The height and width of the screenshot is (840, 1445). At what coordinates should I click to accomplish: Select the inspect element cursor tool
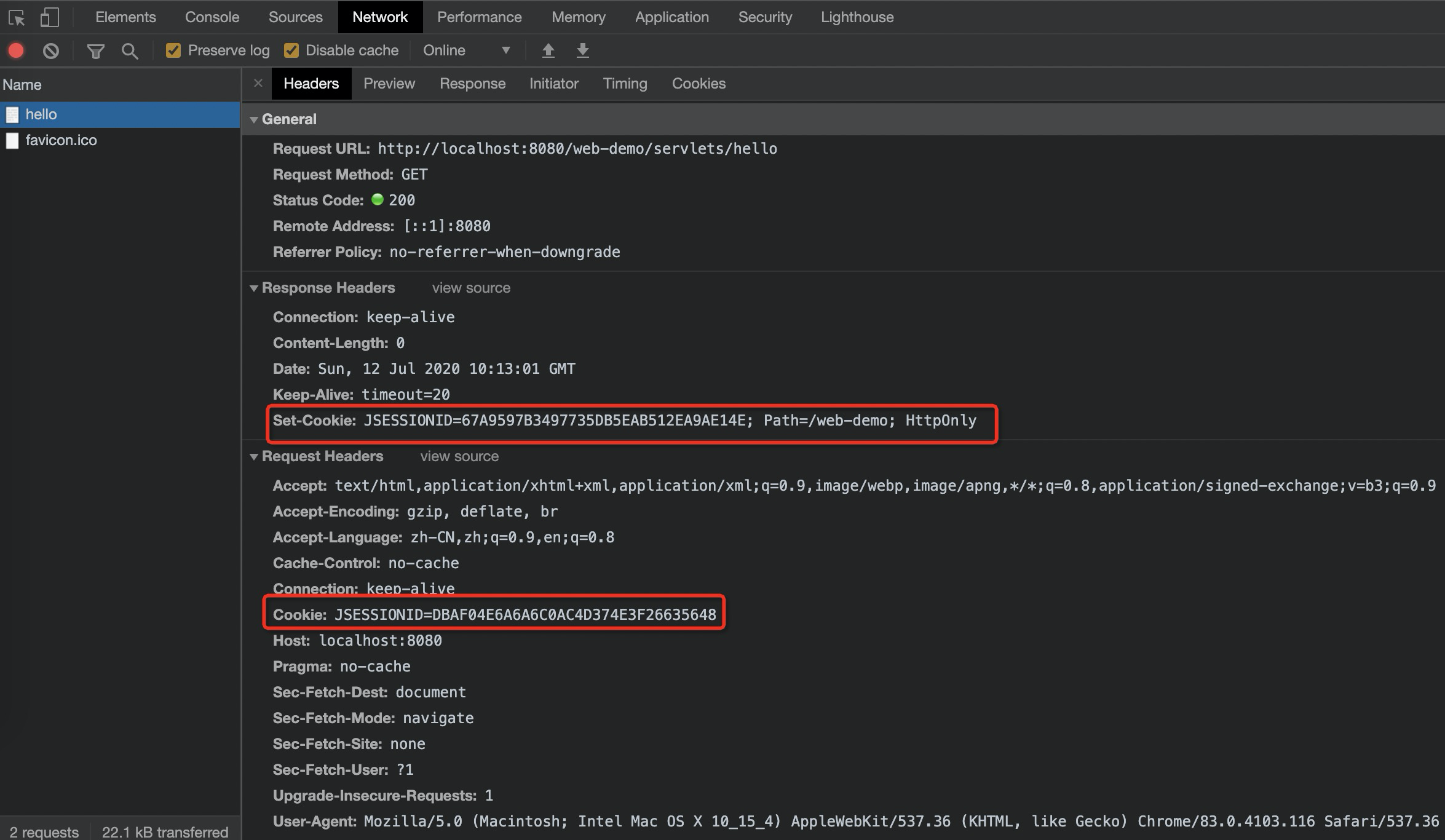(18, 17)
